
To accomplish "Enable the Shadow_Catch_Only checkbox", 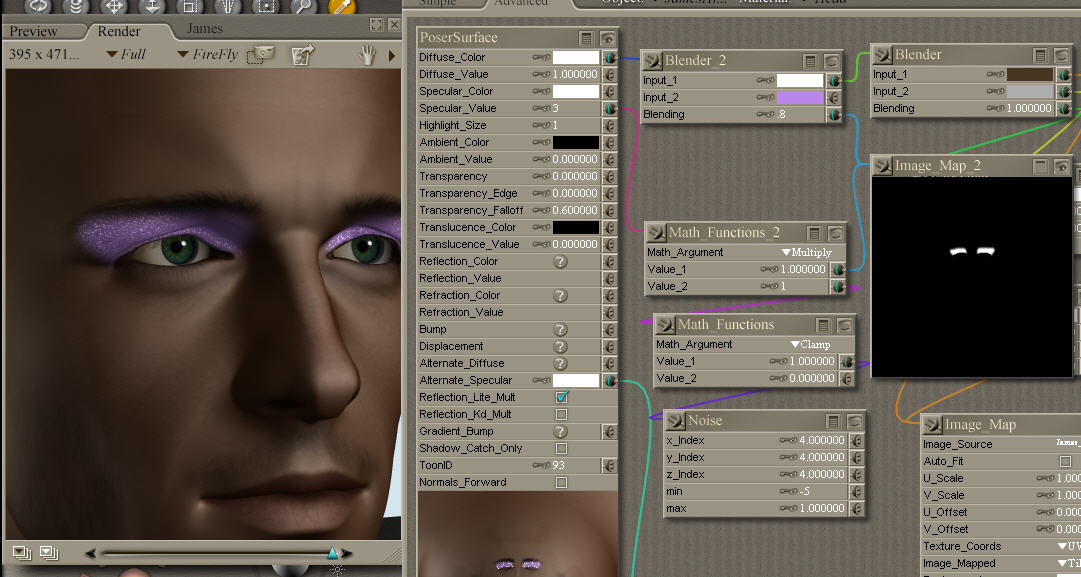I will 561,449.
